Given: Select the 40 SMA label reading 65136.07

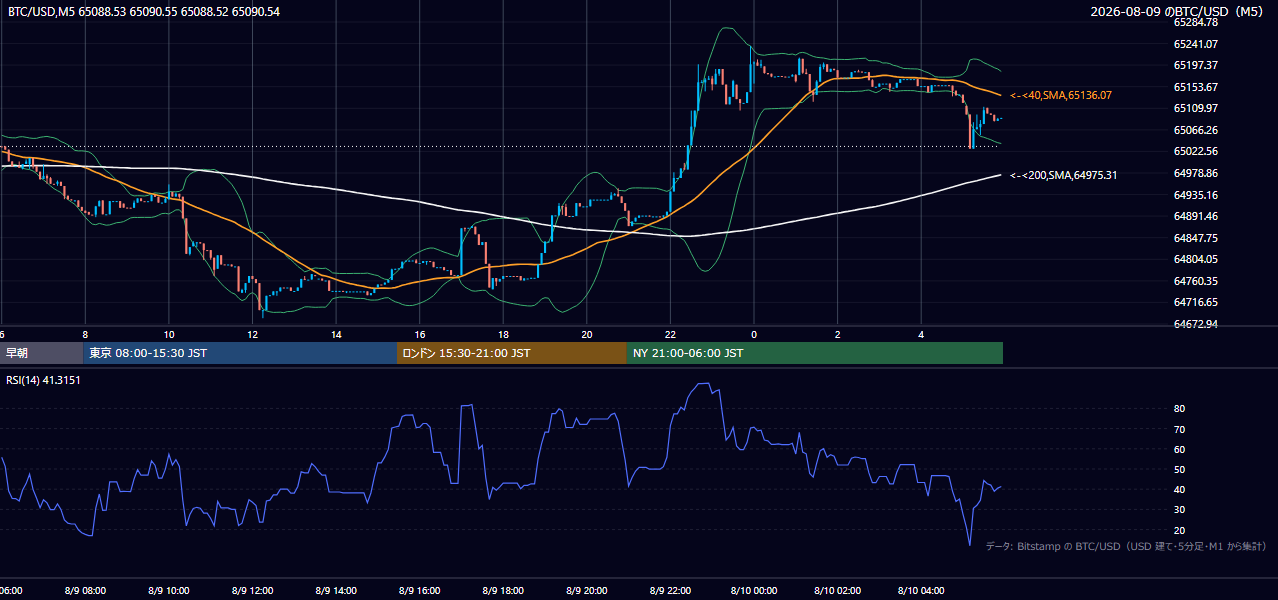Looking at the screenshot, I should pos(1061,95).
